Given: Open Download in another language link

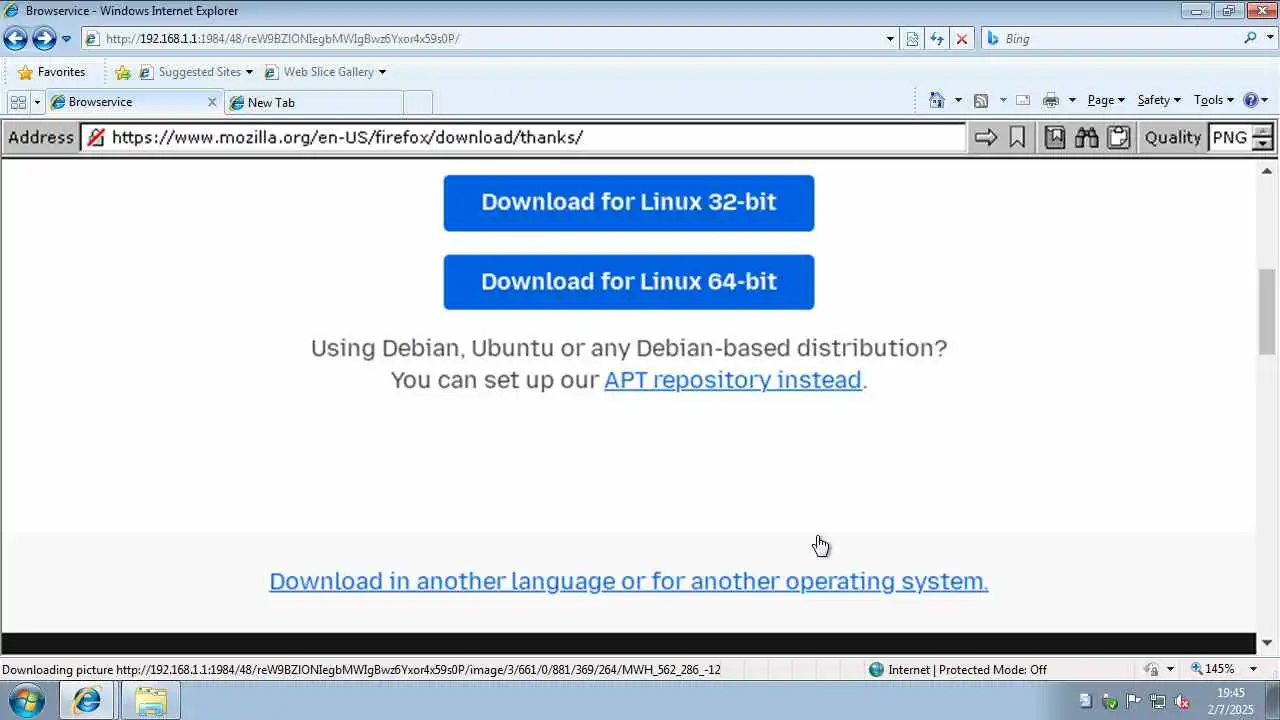Looking at the screenshot, I should [x=629, y=581].
